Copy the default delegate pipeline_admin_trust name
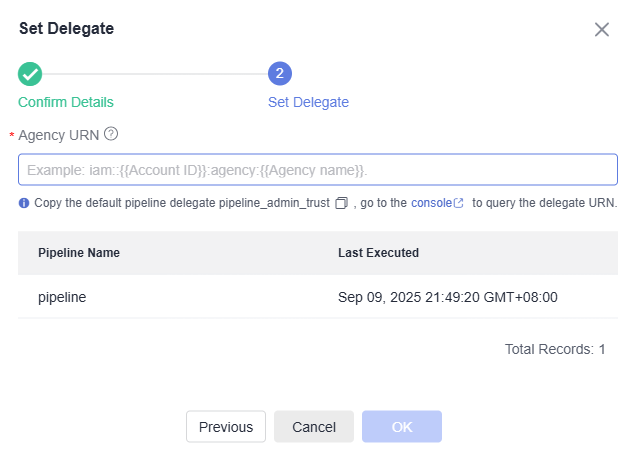The width and height of the screenshot is (635, 459). click(341, 203)
